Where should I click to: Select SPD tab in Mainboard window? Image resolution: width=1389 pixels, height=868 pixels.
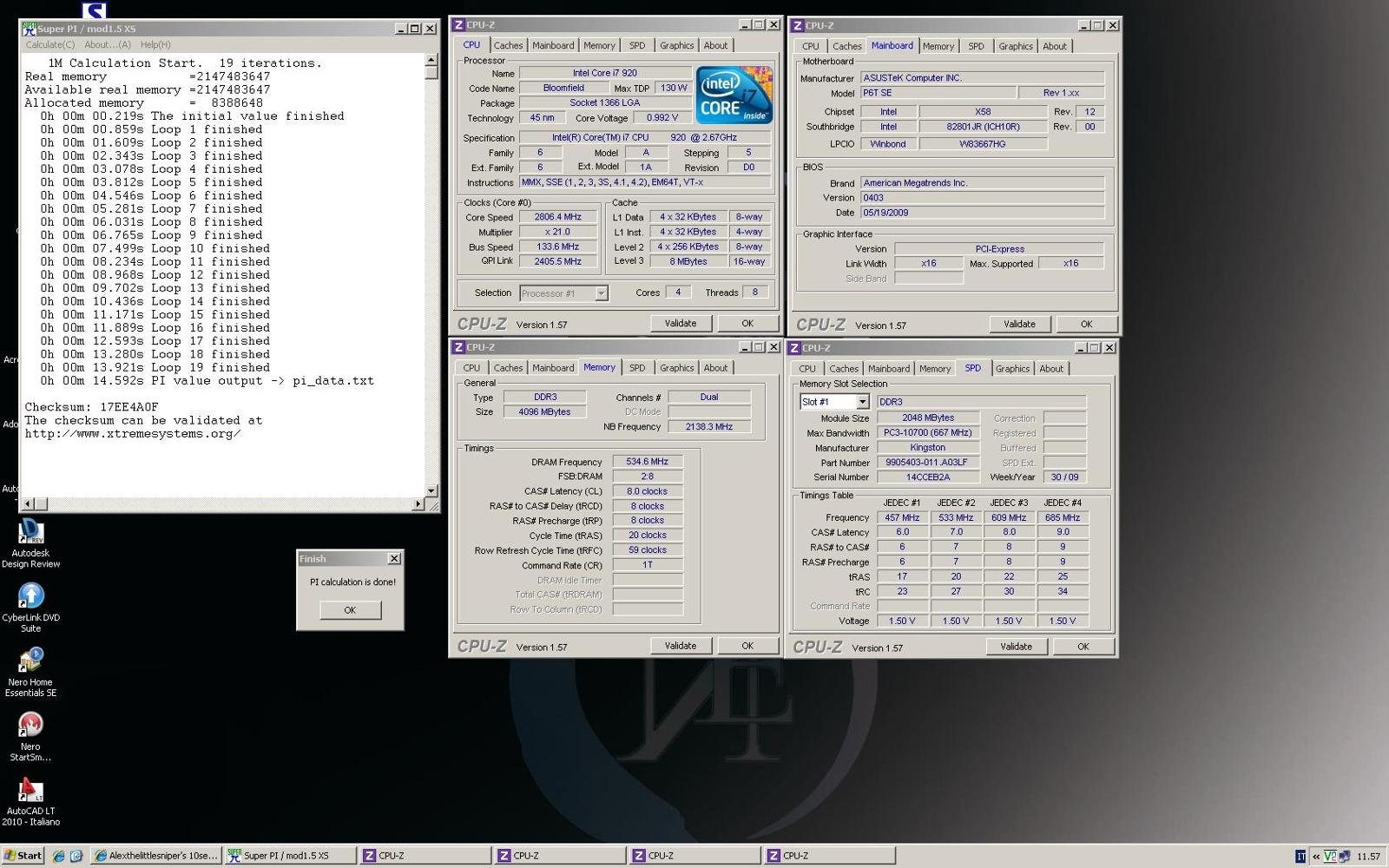(976, 47)
